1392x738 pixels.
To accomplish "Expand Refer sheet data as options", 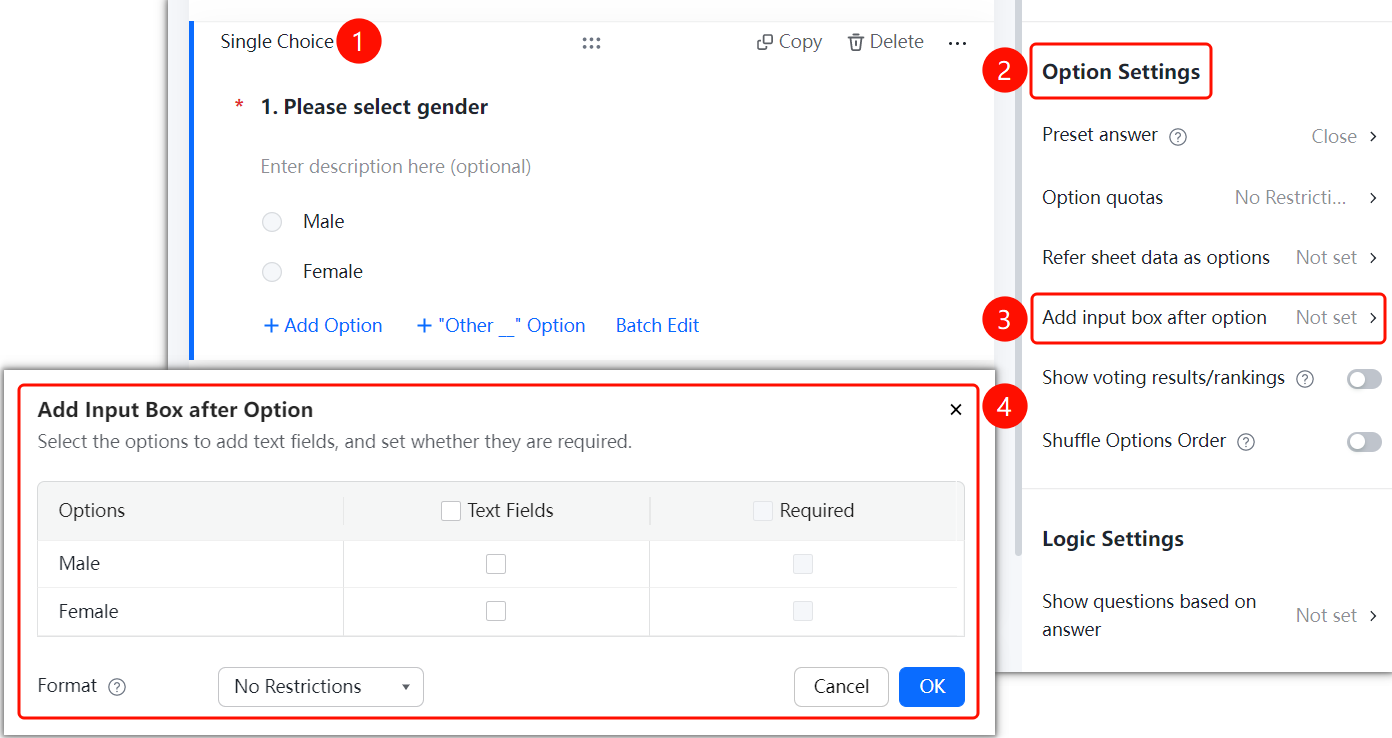I will (x=1210, y=258).
